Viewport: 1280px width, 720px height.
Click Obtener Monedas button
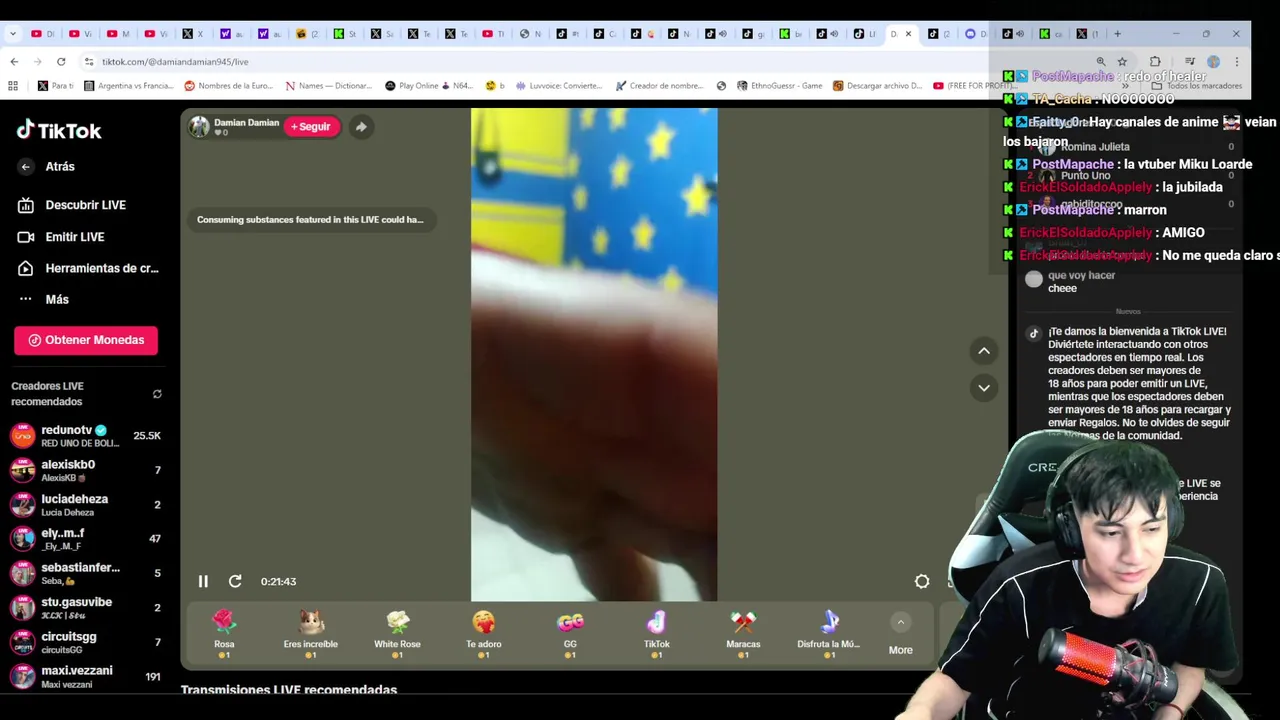pos(86,340)
